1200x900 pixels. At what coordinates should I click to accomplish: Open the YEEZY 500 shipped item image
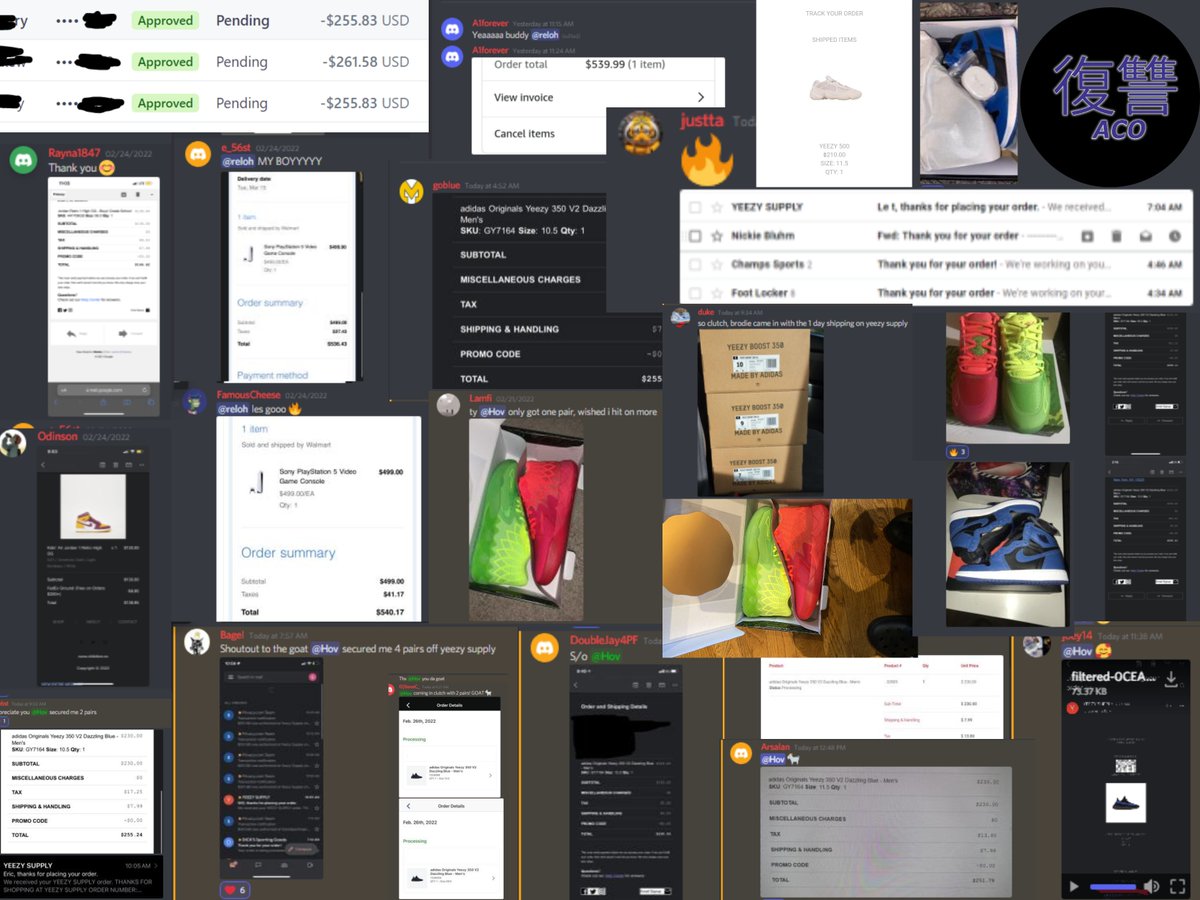point(834,91)
